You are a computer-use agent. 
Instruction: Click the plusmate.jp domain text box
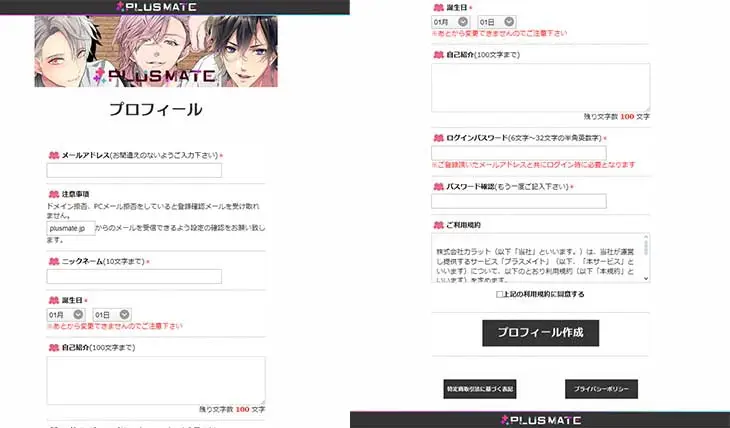tap(71, 228)
